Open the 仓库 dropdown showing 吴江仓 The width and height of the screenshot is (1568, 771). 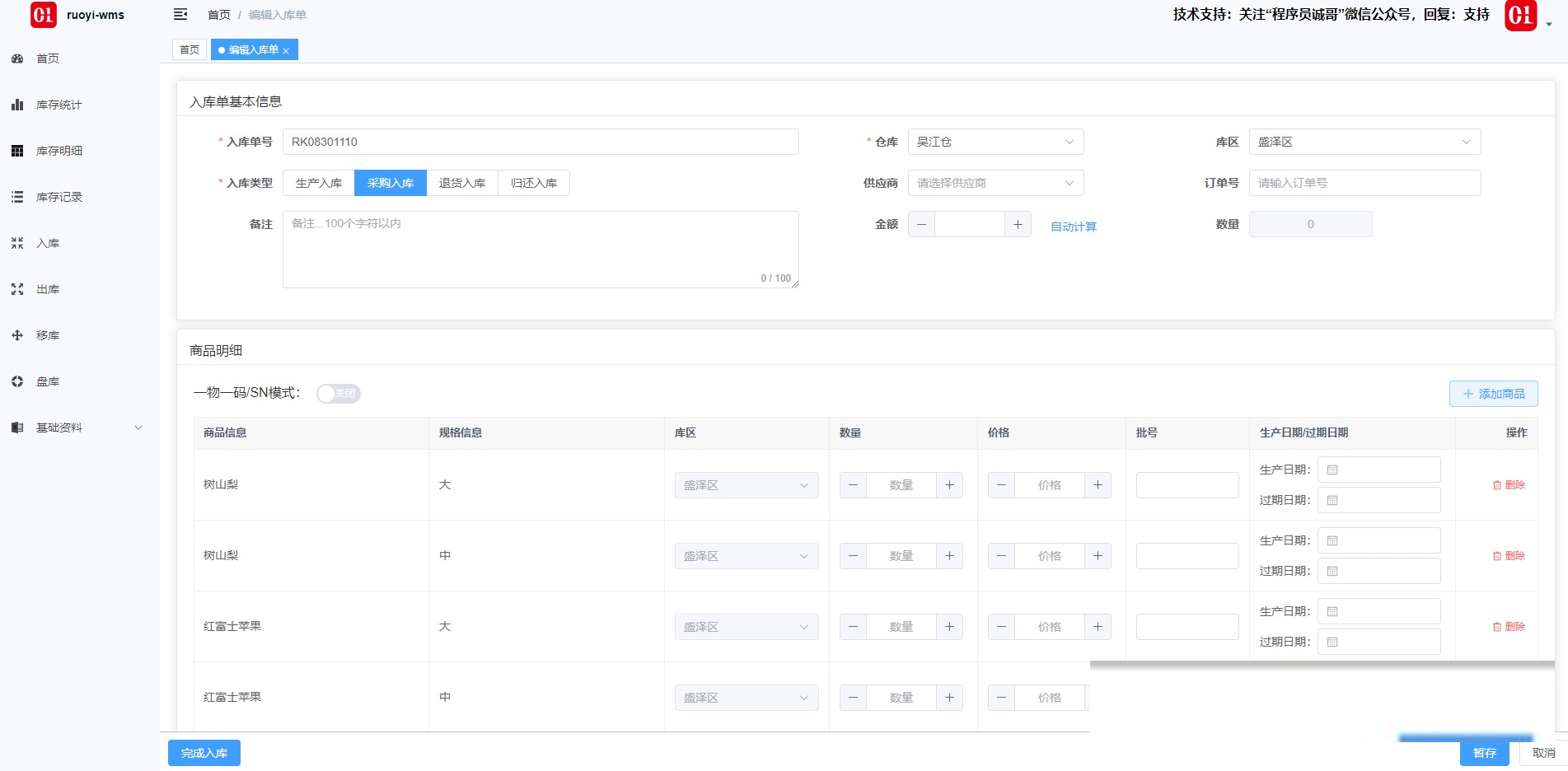(995, 142)
